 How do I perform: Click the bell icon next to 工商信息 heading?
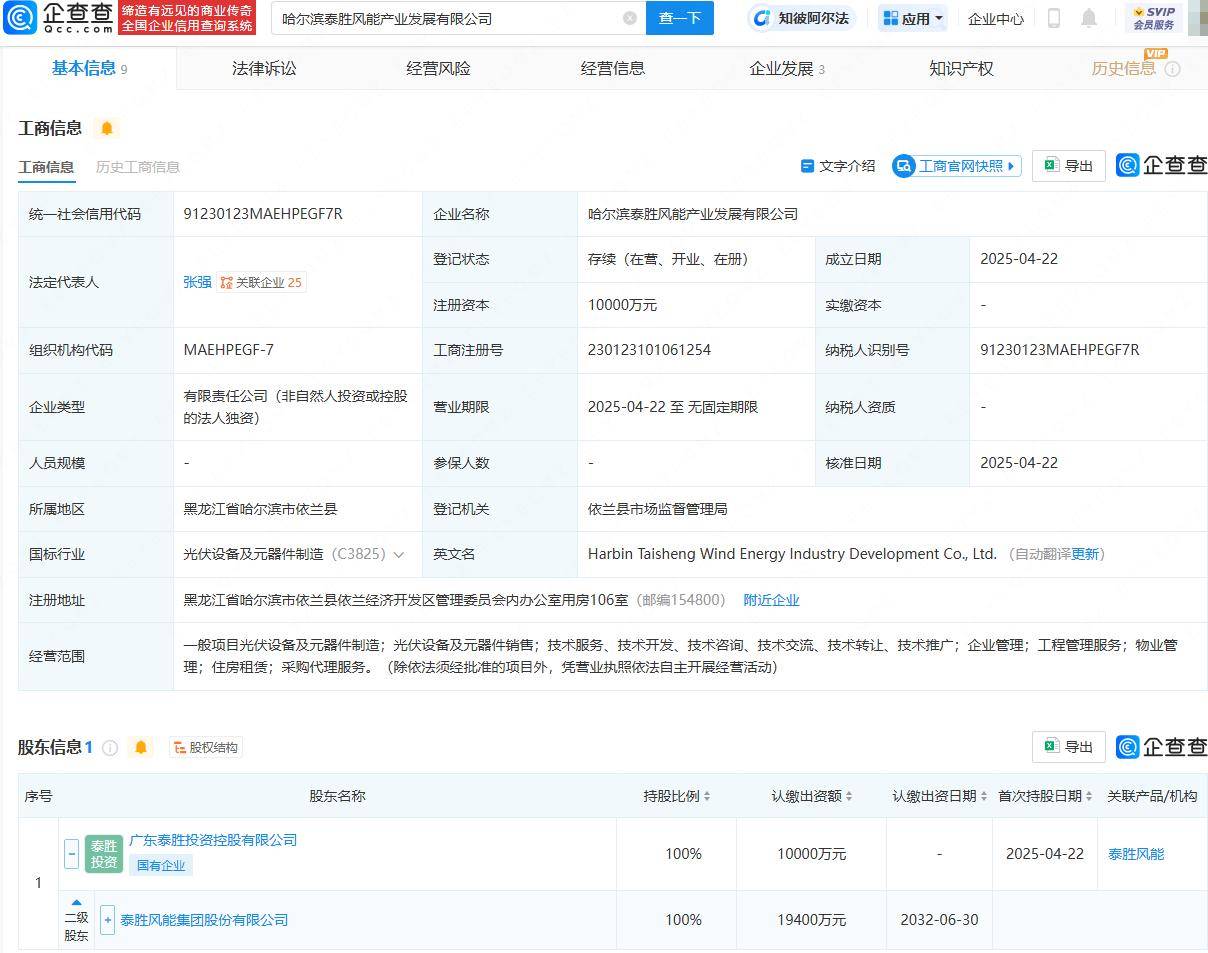(107, 128)
